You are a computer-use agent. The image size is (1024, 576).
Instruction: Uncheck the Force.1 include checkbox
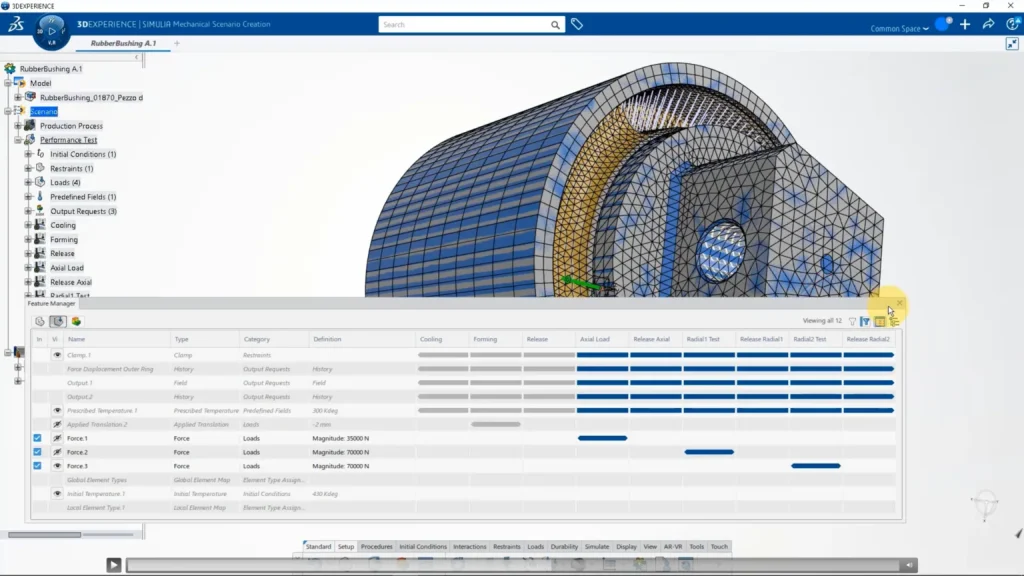pos(37,438)
